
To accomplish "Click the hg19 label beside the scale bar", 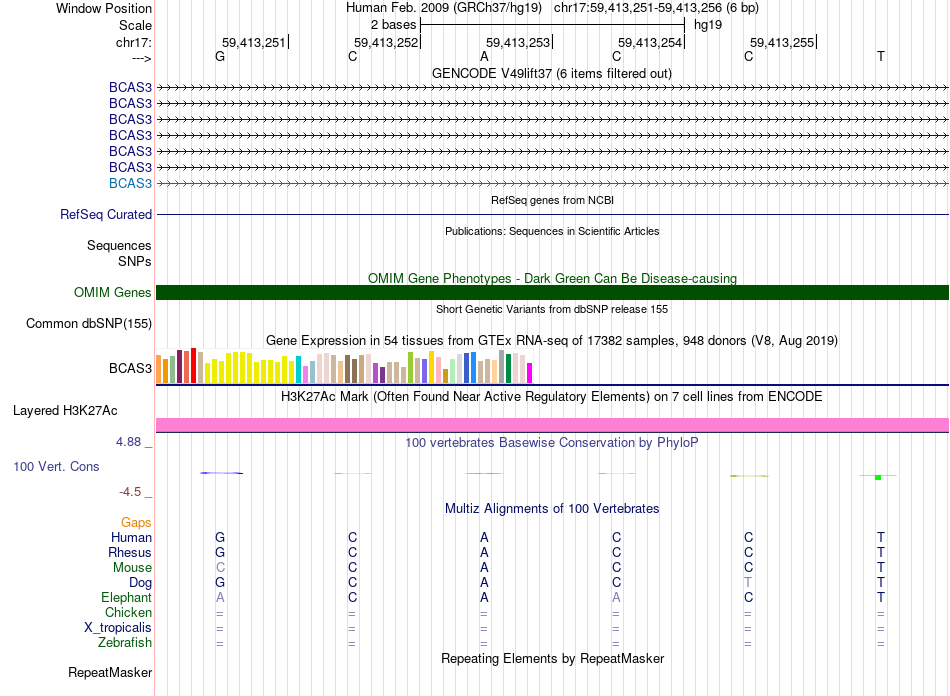I will (708, 25).
